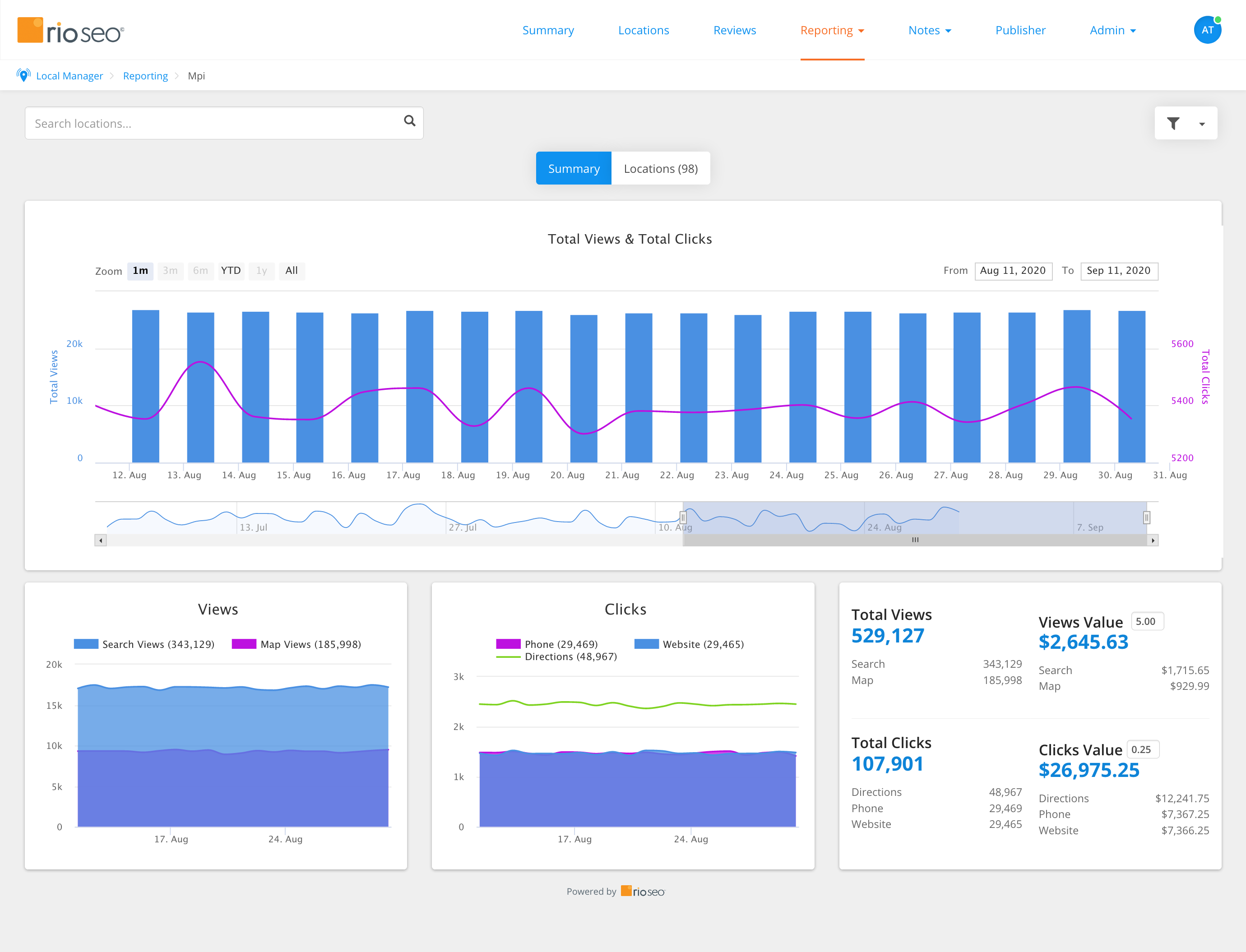Open the Reporting dropdown in the navigation
The height and width of the screenshot is (952, 1246).
coord(832,30)
